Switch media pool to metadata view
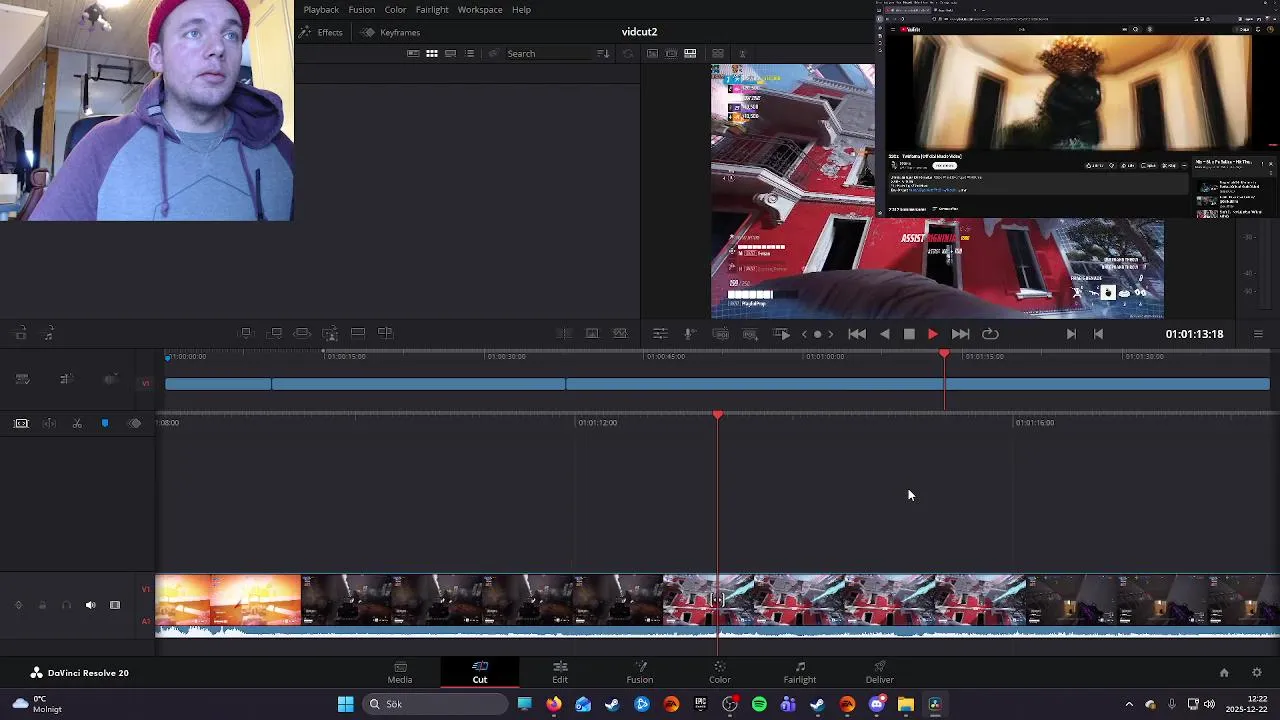 (413, 53)
